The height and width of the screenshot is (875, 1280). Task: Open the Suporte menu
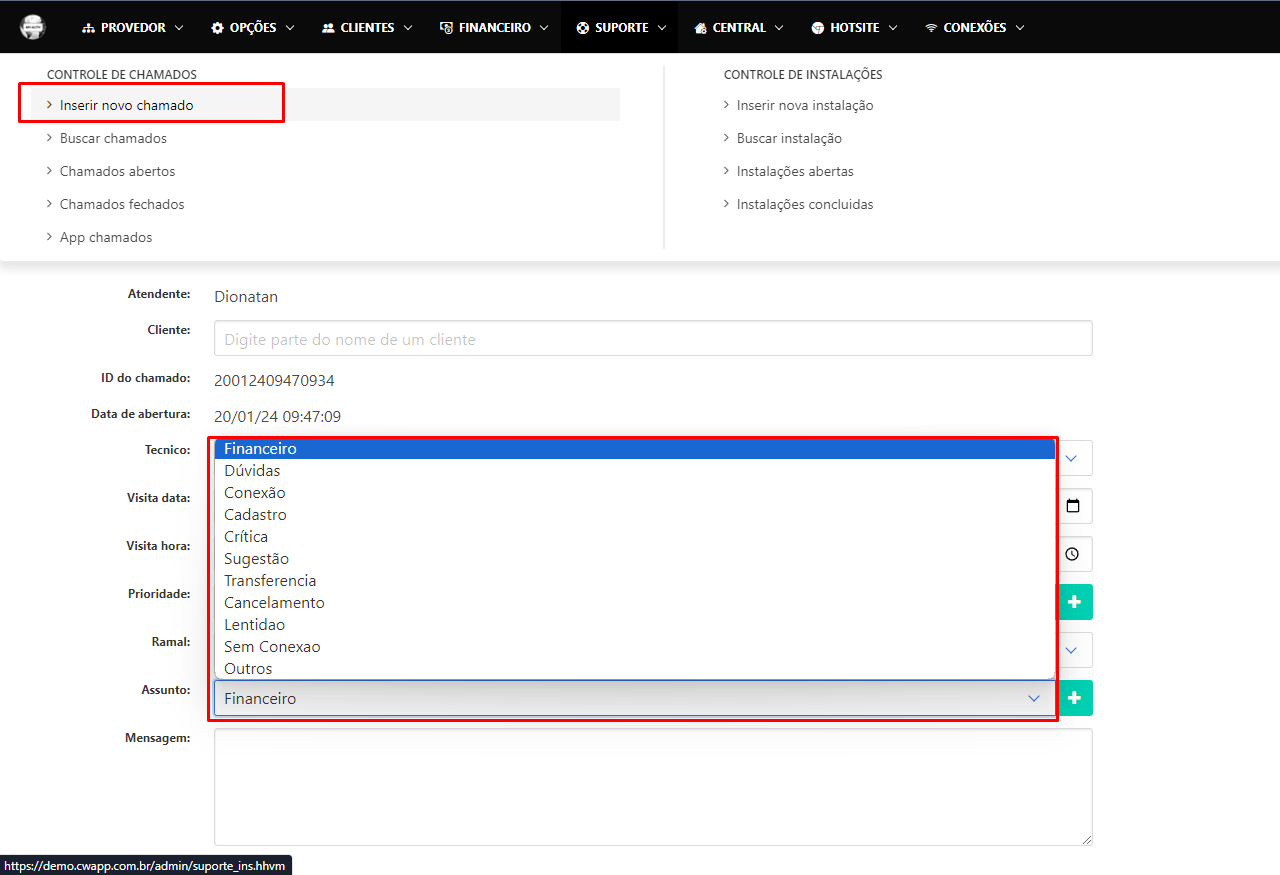619,27
